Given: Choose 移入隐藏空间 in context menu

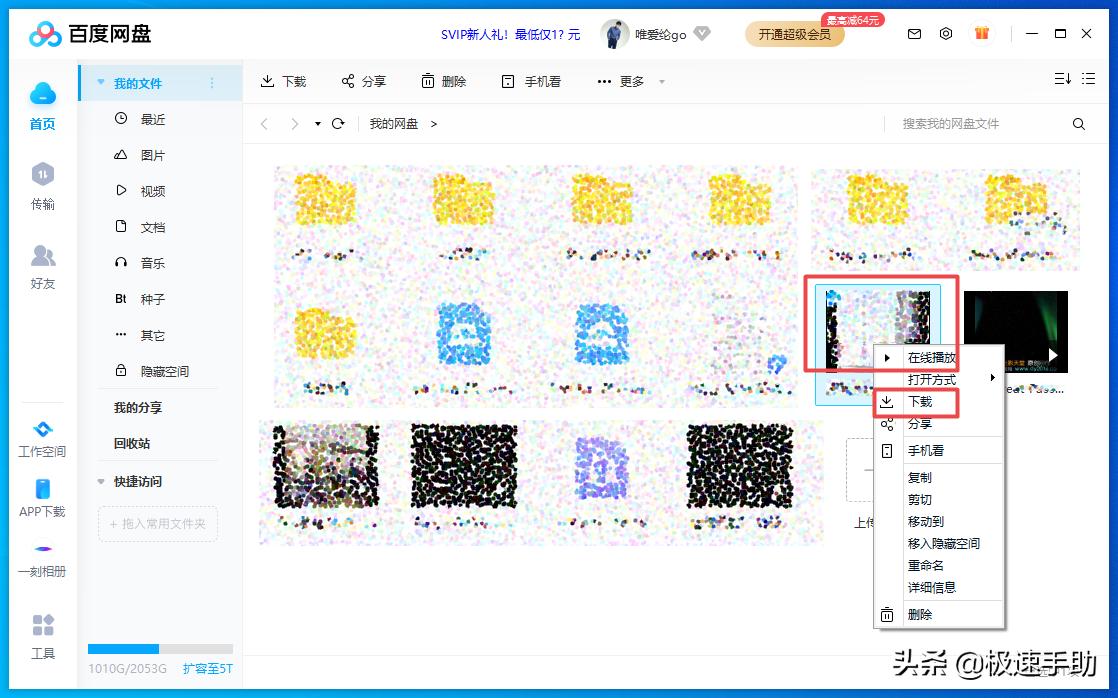Looking at the screenshot, I should (x=939, y=543).
